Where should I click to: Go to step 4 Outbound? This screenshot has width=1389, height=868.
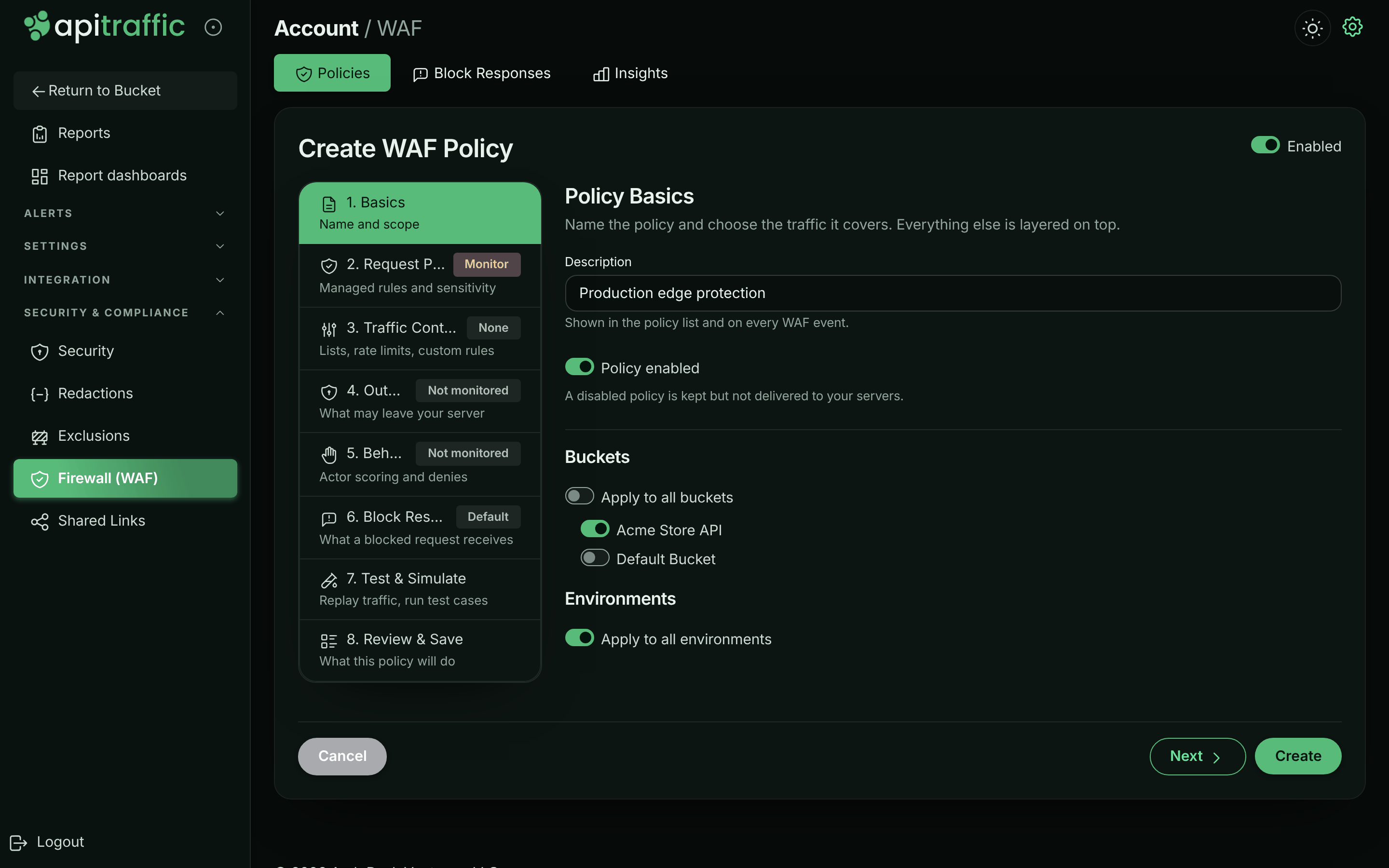click(420, 401)
